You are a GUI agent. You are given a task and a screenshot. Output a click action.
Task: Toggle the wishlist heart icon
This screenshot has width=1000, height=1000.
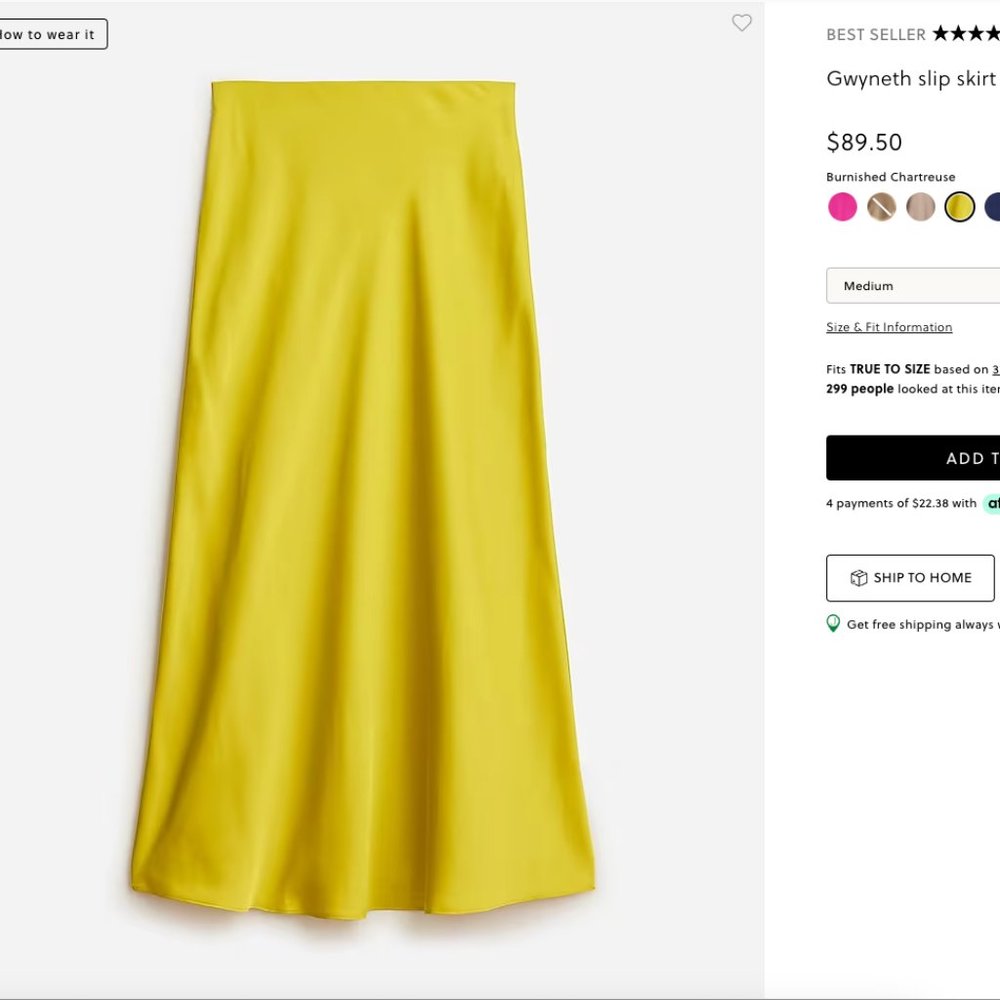742,23
